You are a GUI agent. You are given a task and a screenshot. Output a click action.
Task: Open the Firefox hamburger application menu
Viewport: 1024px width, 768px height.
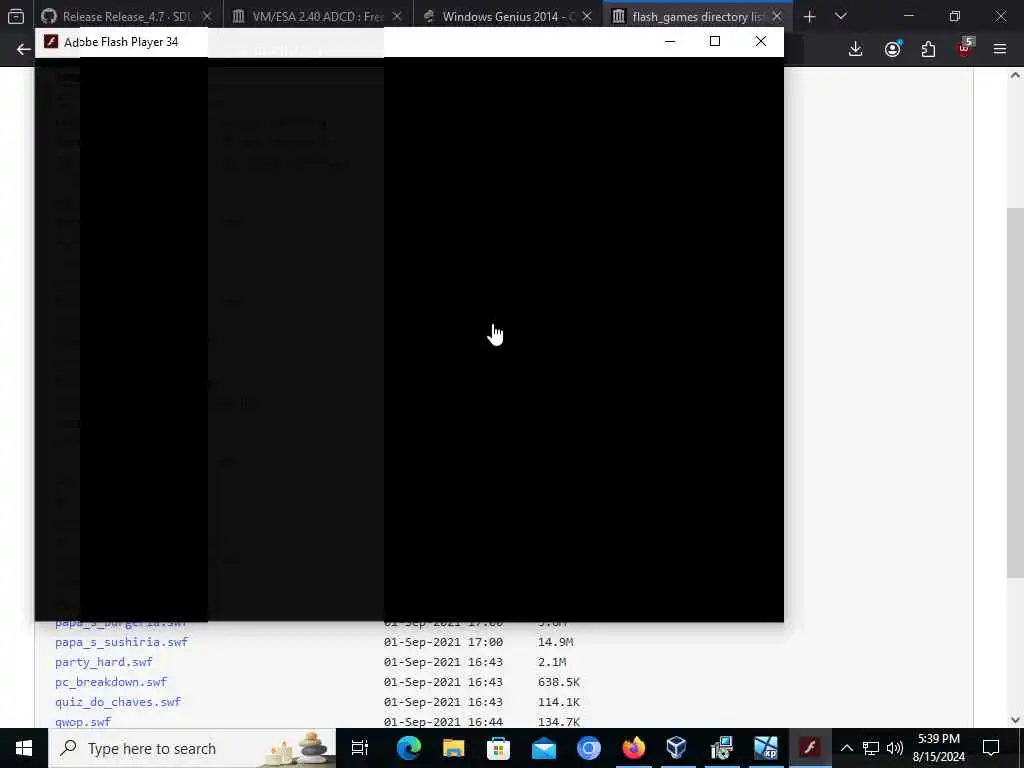point(1000,49)
